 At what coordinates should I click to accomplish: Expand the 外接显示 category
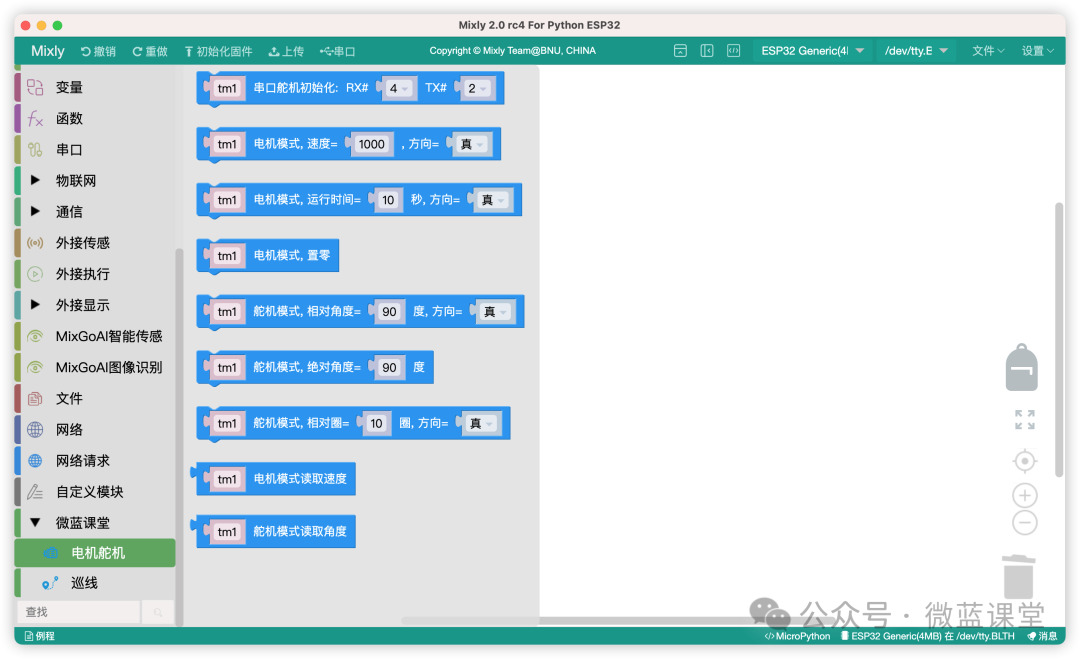[95, 305]
